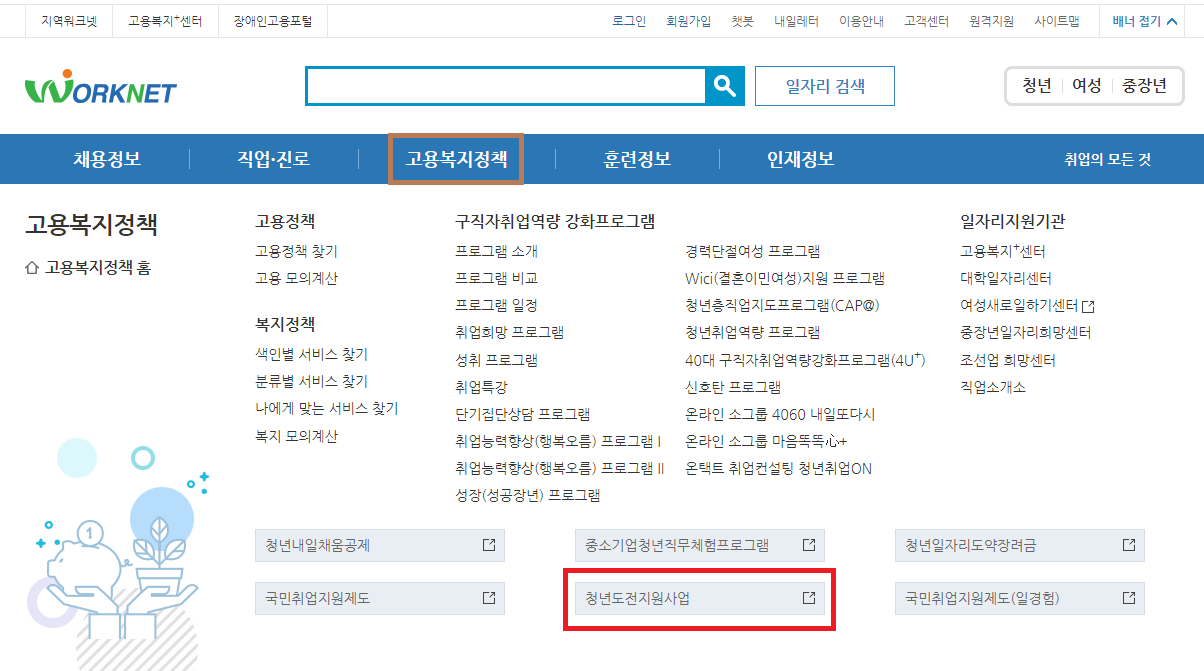Click the search magnifier icon
Image resolution: width=1204 pixels, height=671 pixels.
coord(724,86)
